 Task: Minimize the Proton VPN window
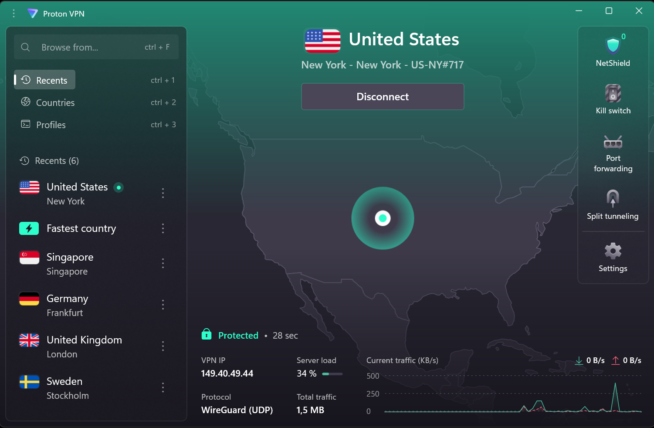point(579,11)
